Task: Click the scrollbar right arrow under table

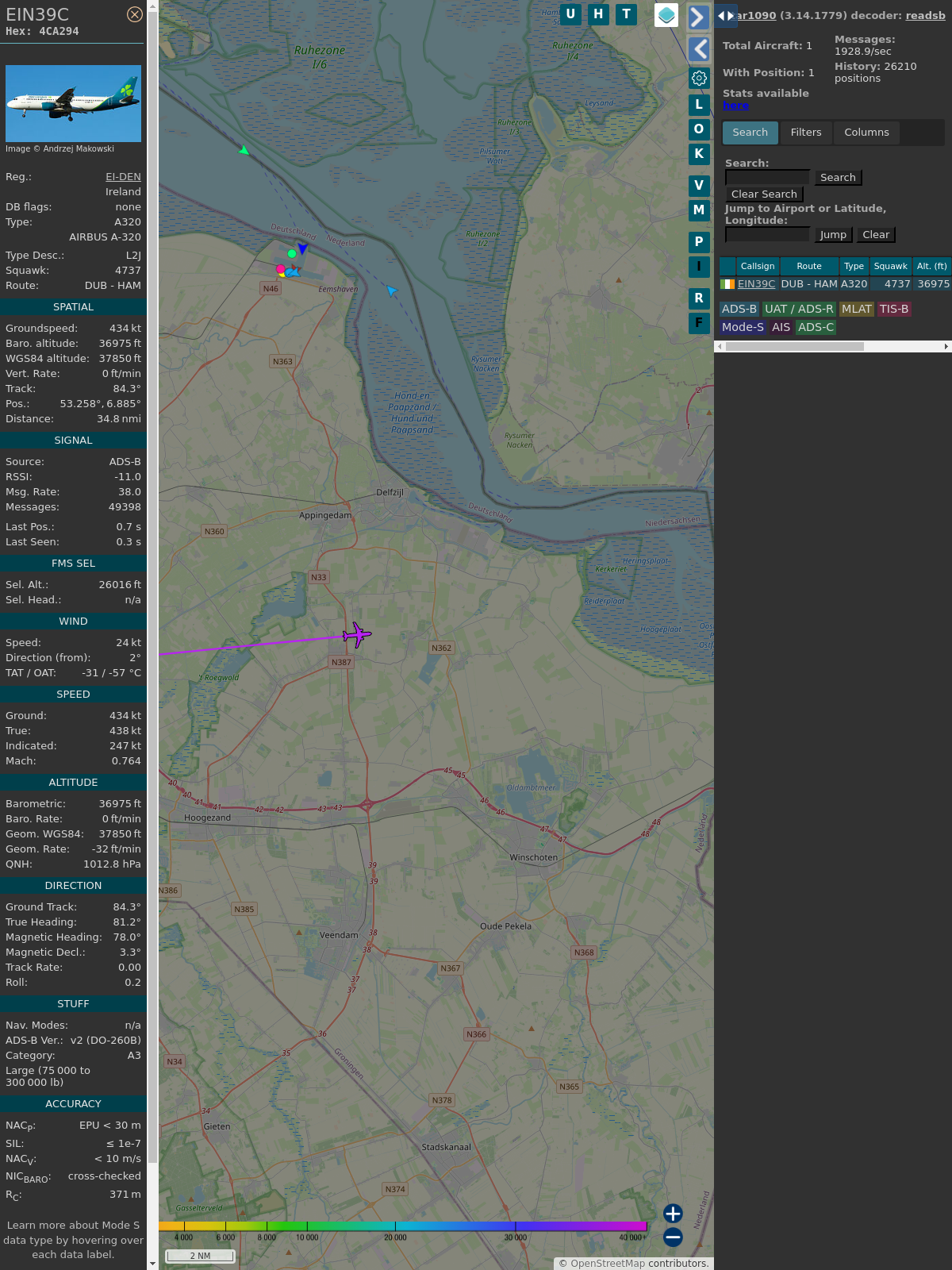Action: 946,347
